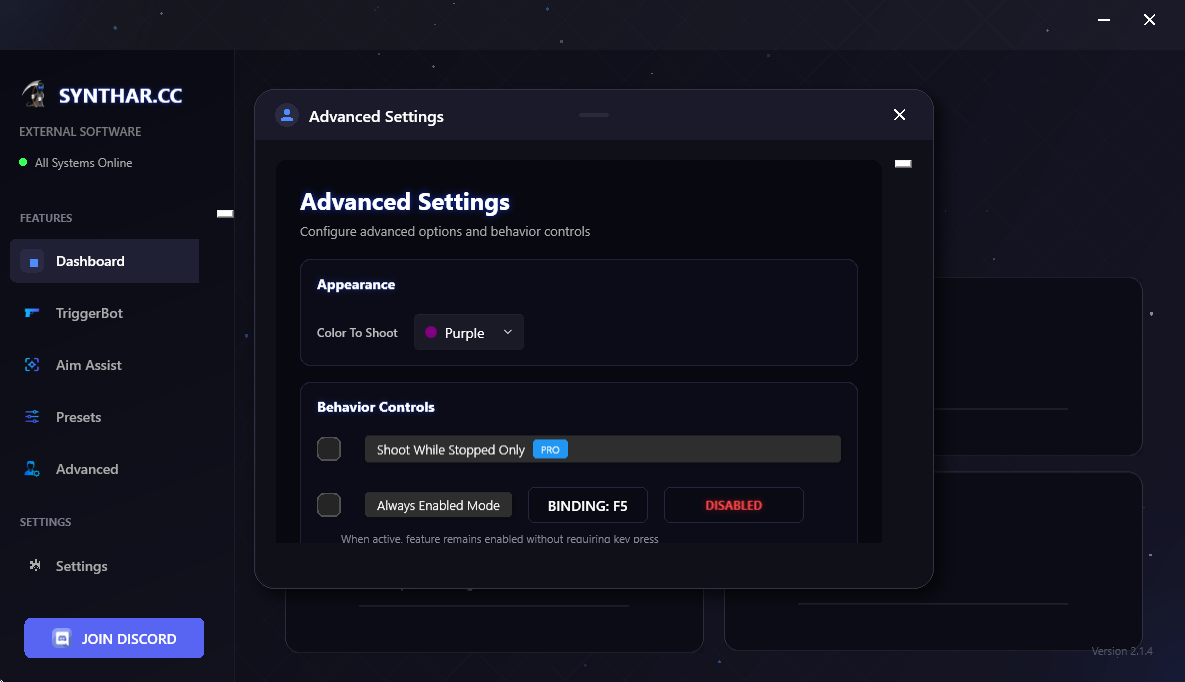
Task: Click the Behavior Controls heading
Action: (376, 407)
